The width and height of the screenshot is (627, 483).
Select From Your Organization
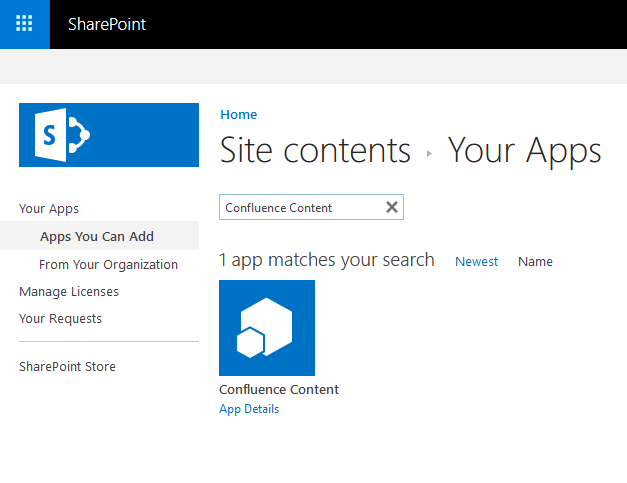click(108, 264)
